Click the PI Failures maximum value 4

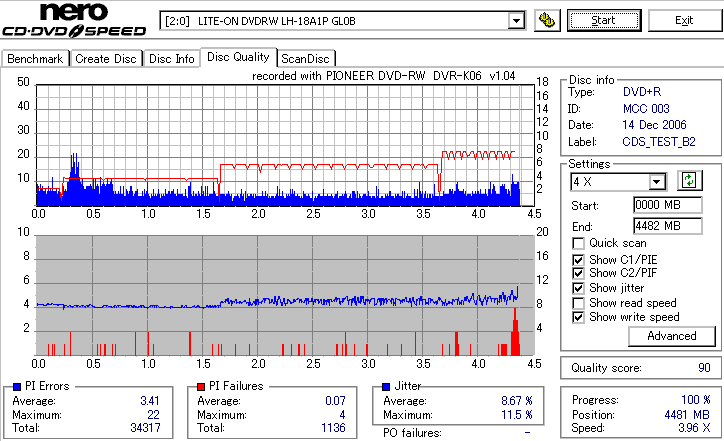342,415
